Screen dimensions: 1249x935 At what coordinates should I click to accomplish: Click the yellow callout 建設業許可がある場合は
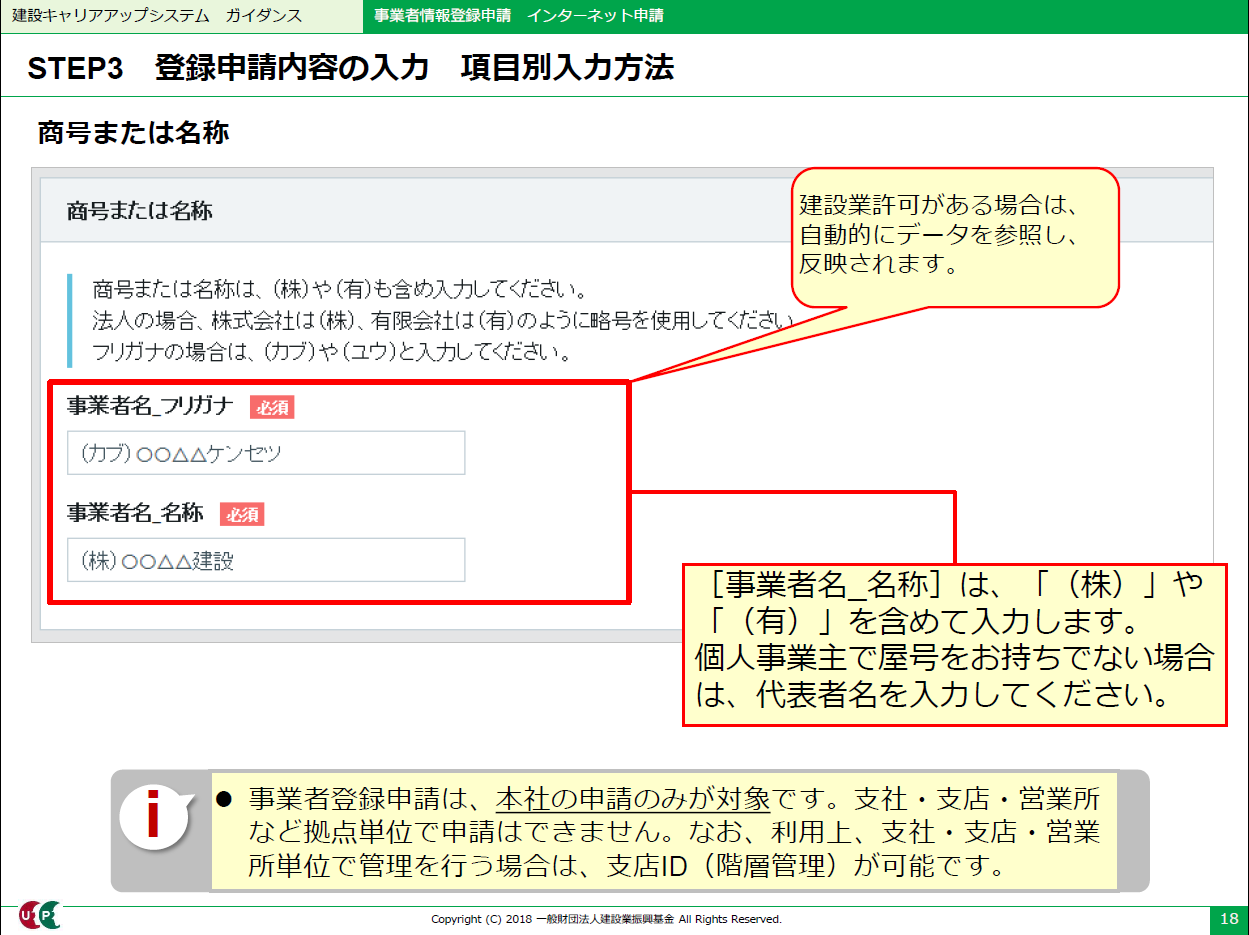[955, 237]
